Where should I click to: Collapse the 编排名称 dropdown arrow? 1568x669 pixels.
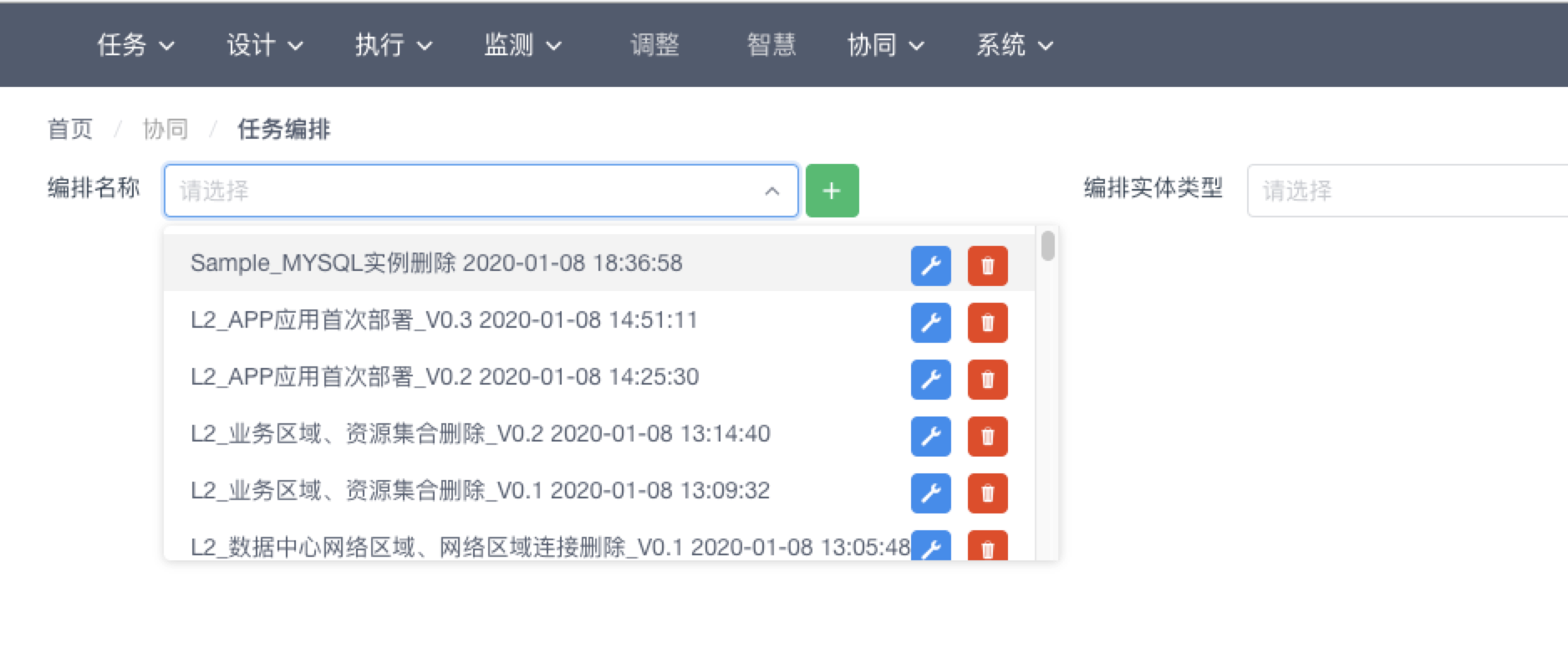click(771, 192)
